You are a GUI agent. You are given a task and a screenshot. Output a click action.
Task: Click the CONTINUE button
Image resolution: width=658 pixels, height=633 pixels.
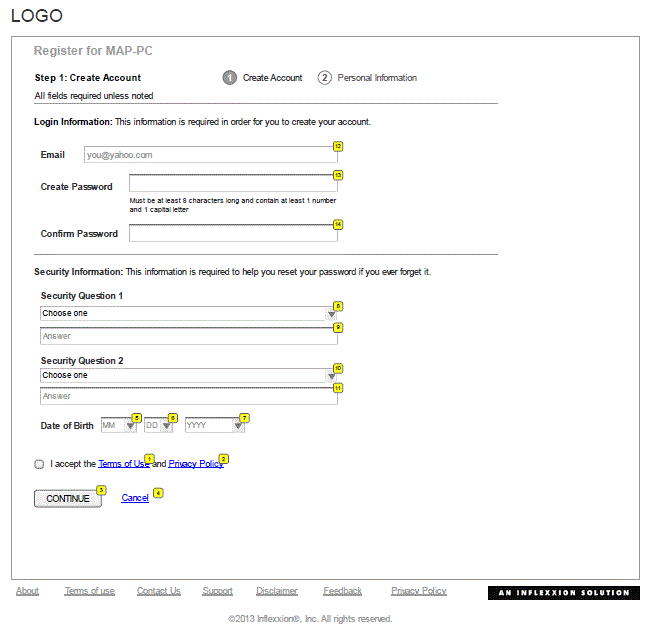[x=68, y=499]
